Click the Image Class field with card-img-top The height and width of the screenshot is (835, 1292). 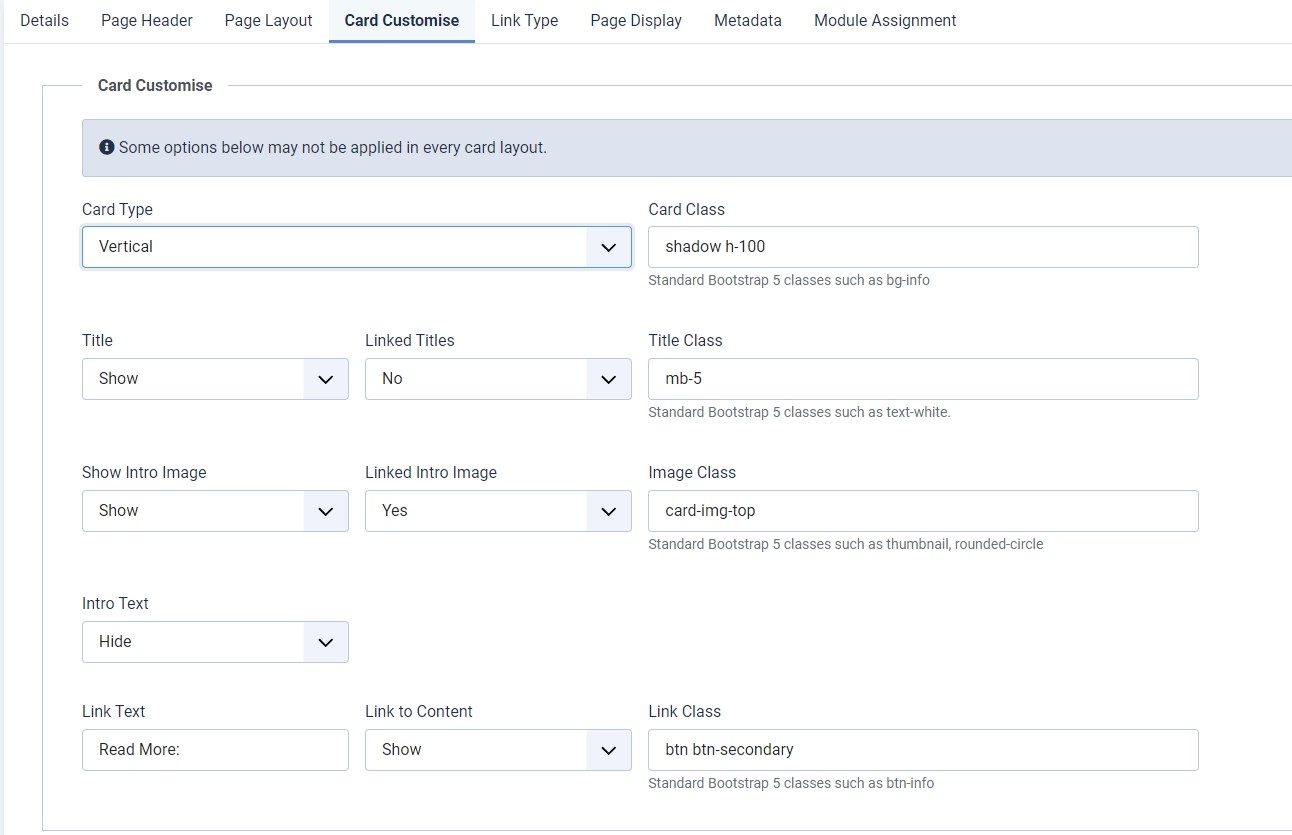[923, 511]
